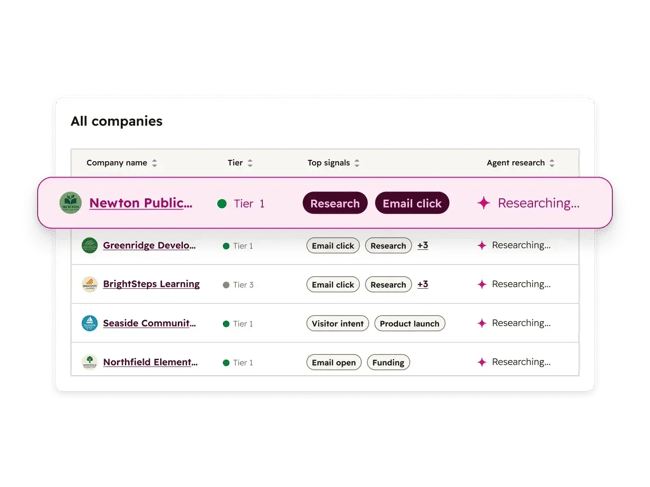Click the sparkle icon in Northfield row
Screen dimensions: 650x487
tap(481, 363)
